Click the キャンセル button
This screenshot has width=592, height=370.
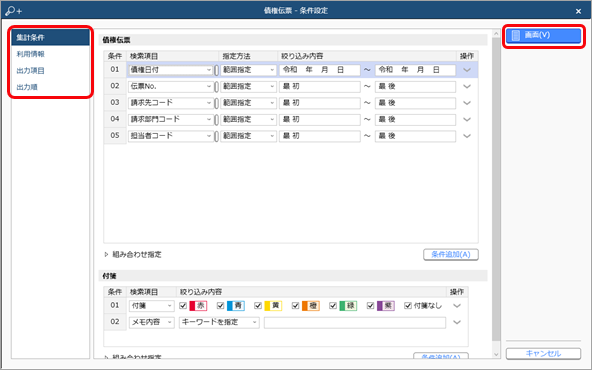tap(543, 353)
